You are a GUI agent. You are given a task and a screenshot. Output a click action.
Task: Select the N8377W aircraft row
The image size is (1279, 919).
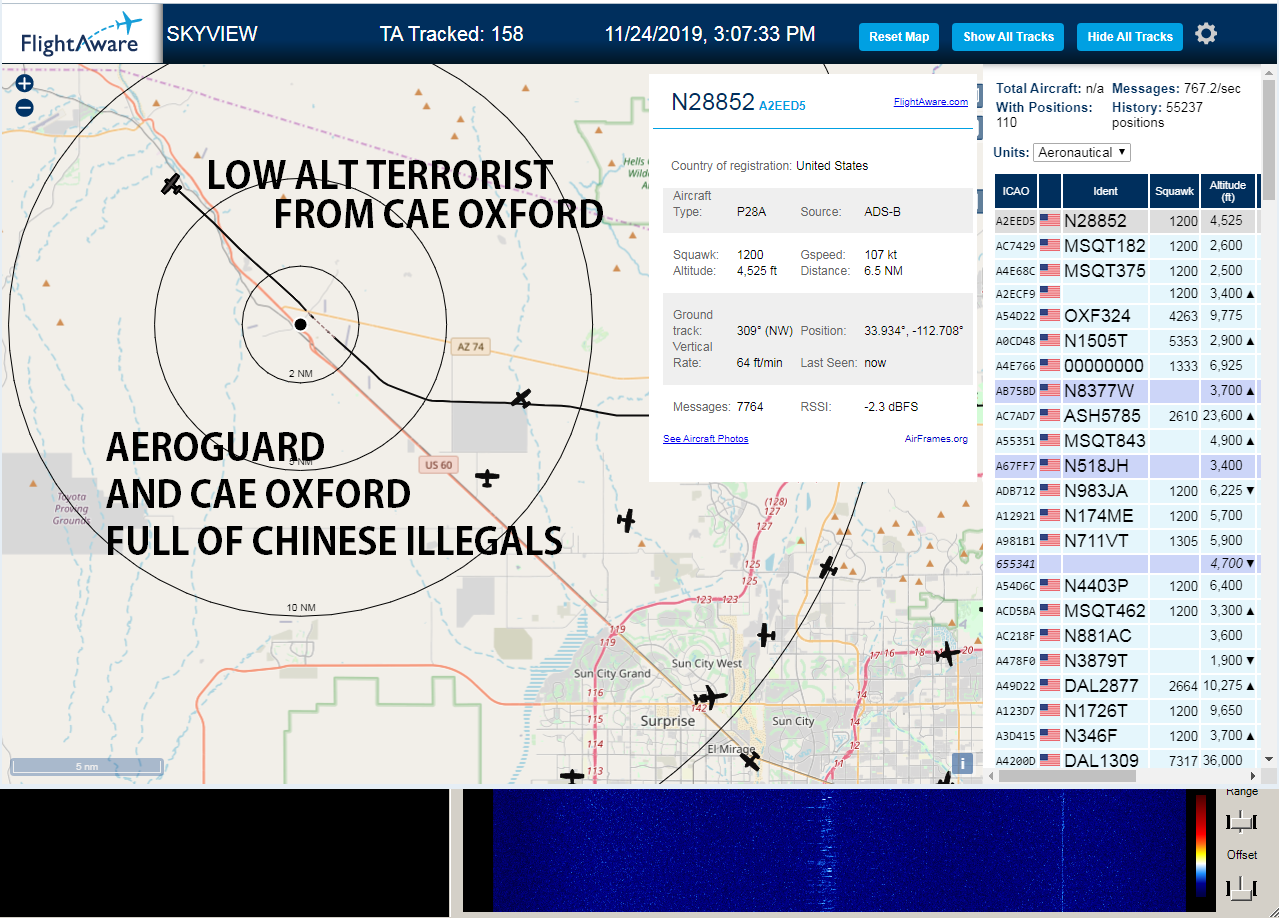(x=1127, y=391)
